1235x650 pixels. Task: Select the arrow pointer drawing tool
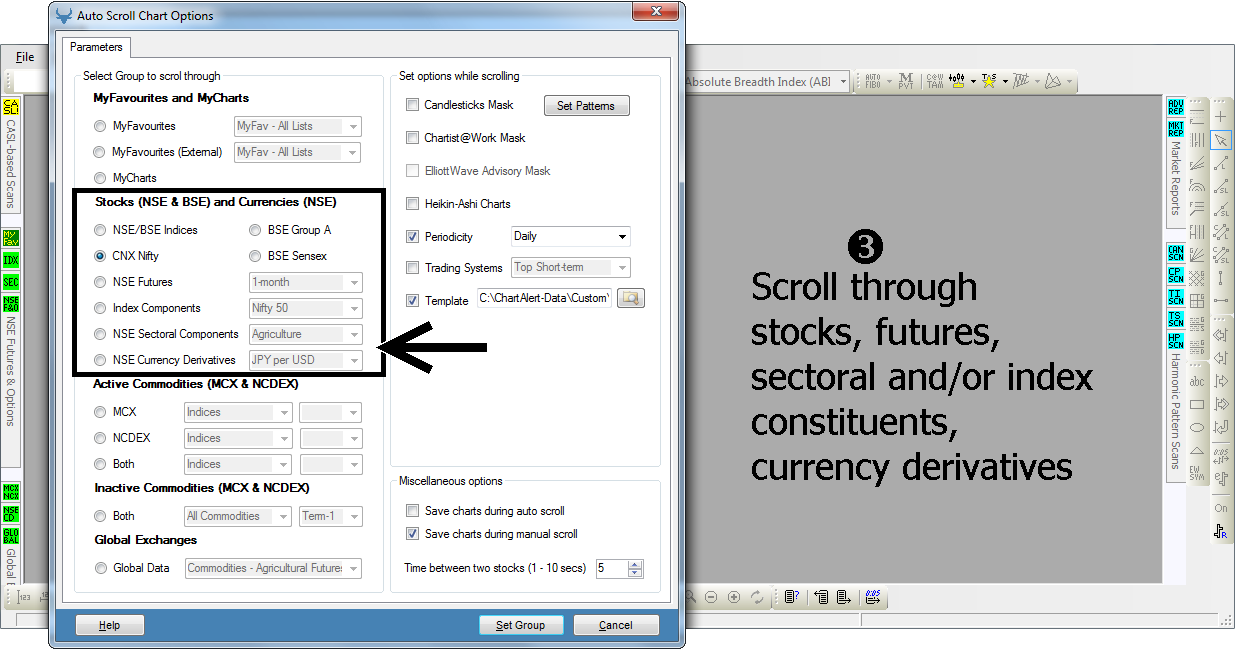point(1221,140)
